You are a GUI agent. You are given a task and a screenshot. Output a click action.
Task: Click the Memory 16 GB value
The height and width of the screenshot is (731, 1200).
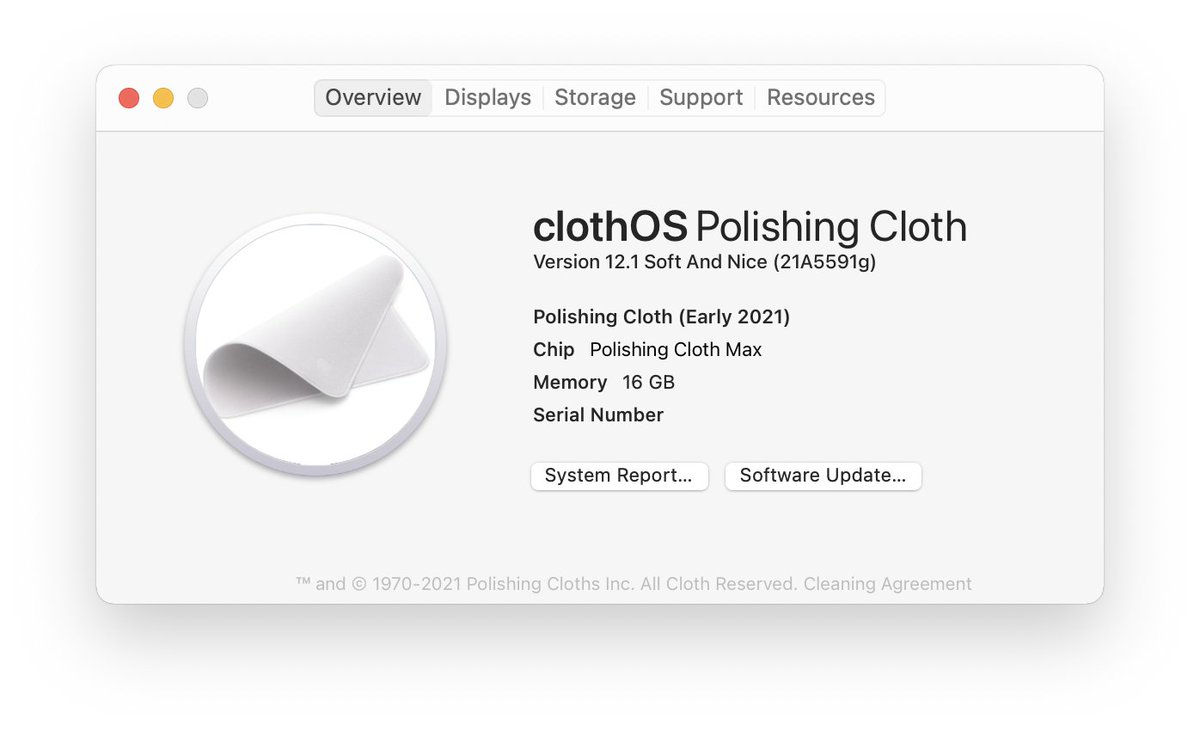pyautogui.click(x=648, y=382)
